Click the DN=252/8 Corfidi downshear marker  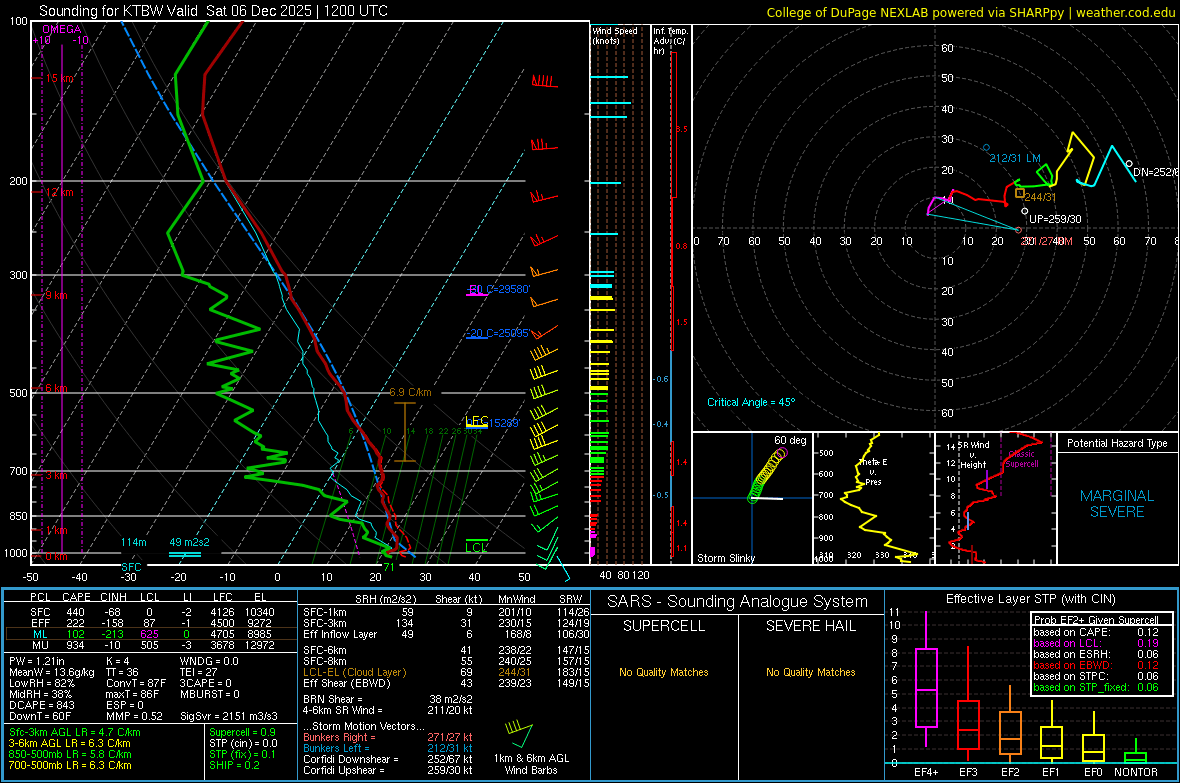pyautogui.click(x=1129, y=163)
